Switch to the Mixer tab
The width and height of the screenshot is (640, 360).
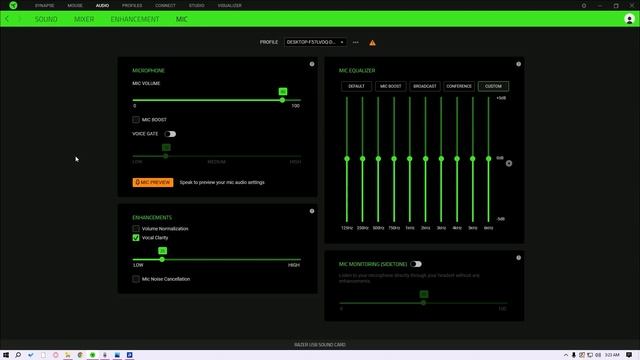84,19
